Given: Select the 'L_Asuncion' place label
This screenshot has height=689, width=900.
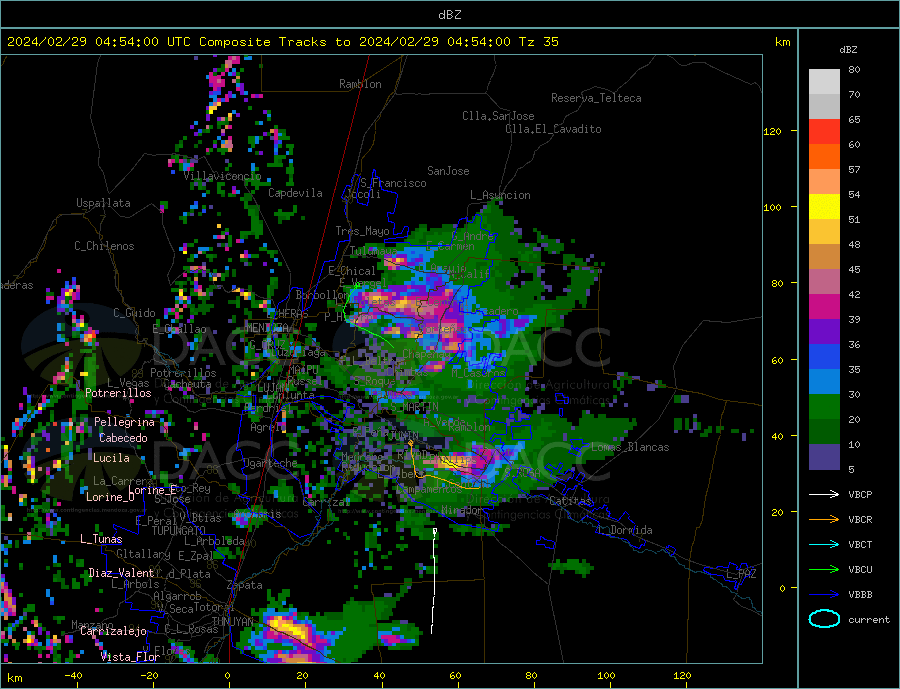Looking at the screenshot, I should click(x=500, y=195).
